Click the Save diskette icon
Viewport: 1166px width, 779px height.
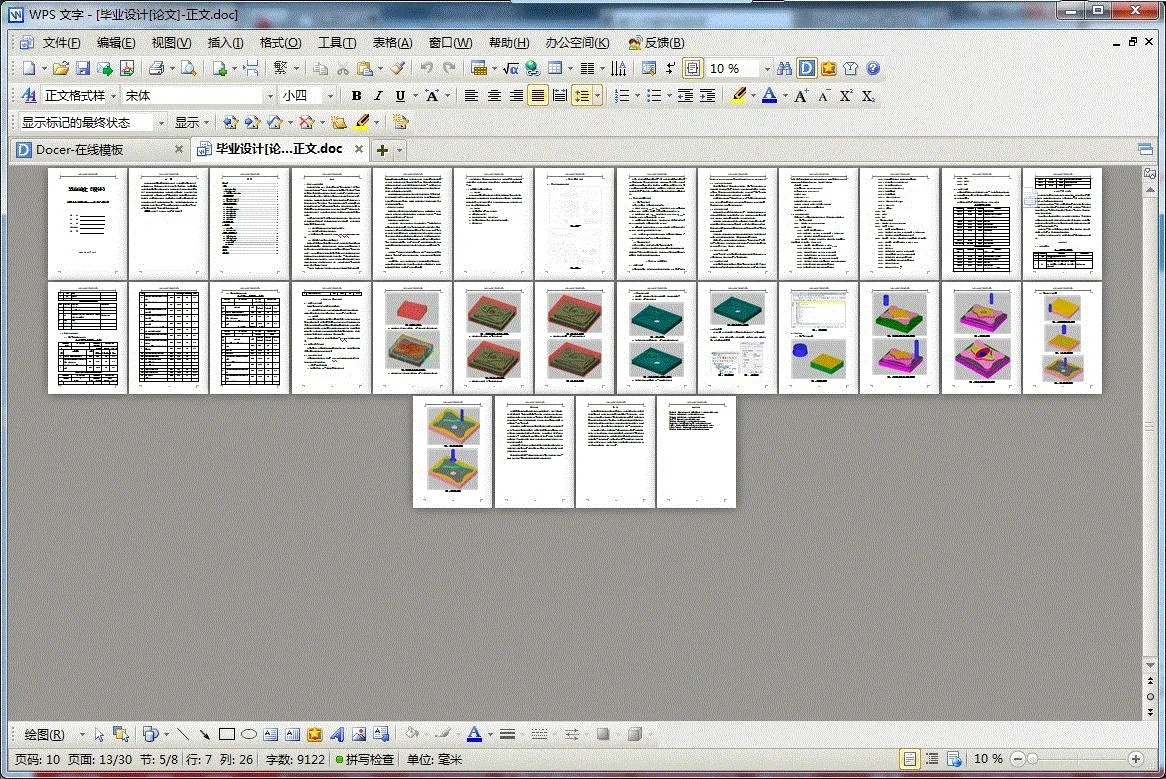pyautogui.click(x=83, y=68)
